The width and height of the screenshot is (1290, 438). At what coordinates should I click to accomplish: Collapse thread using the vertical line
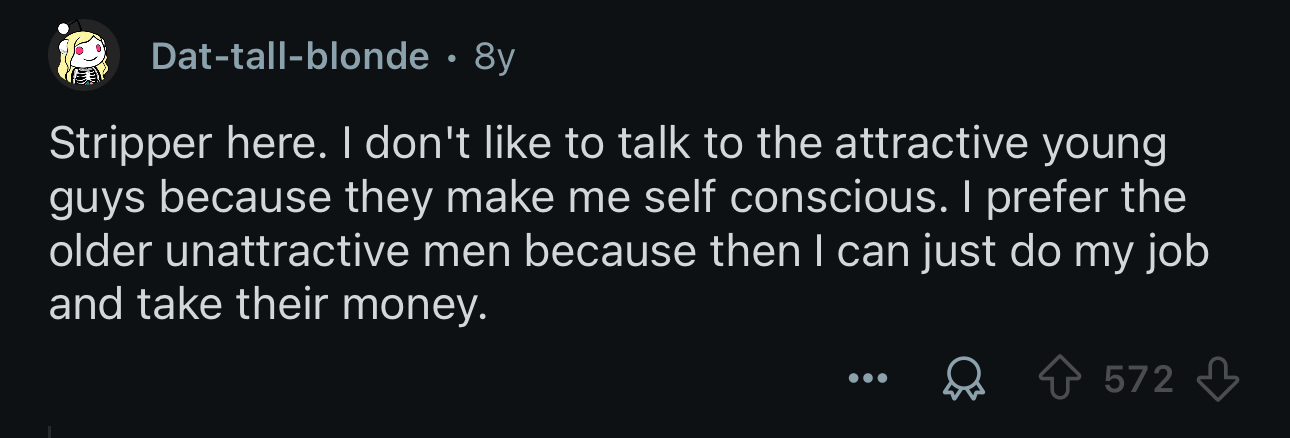49,431
